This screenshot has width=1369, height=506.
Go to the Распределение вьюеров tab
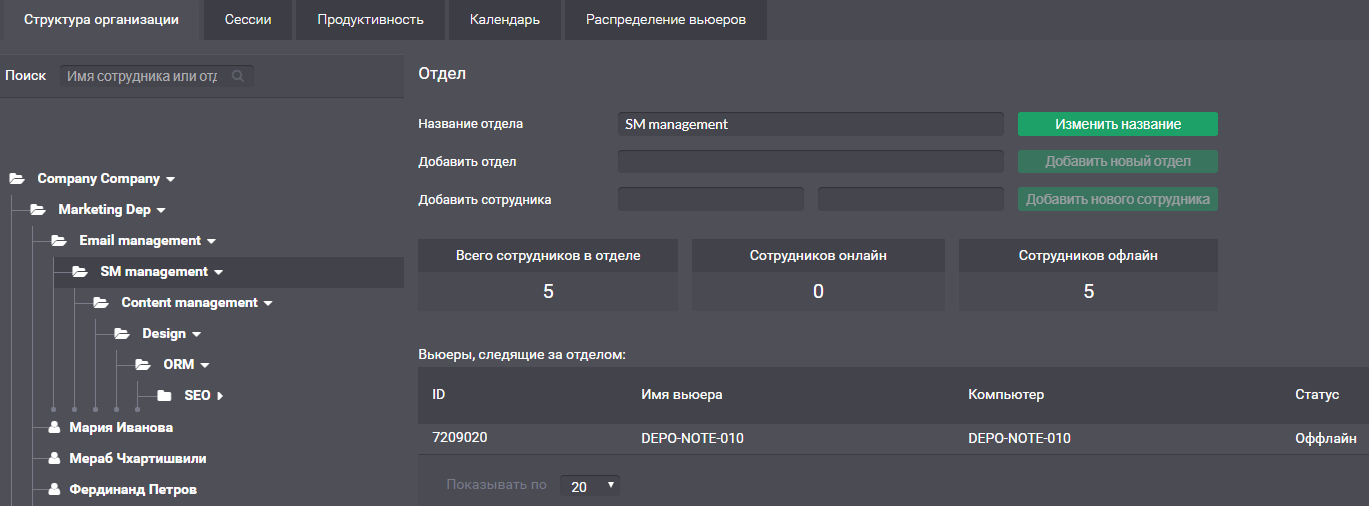tap(665, 20)
